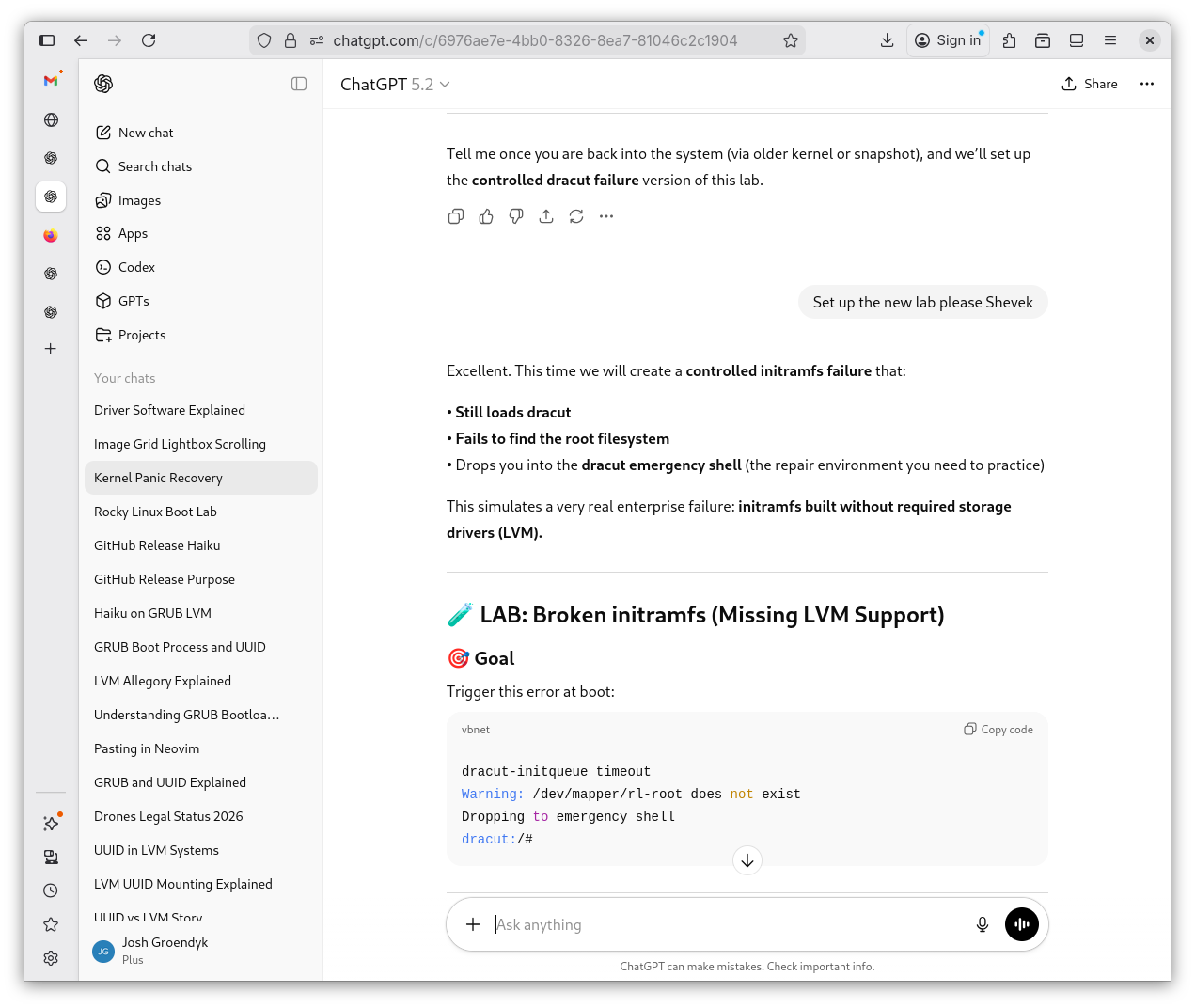
Task: Open the conversation options three-dot menu
Action: click(1147, 84)
